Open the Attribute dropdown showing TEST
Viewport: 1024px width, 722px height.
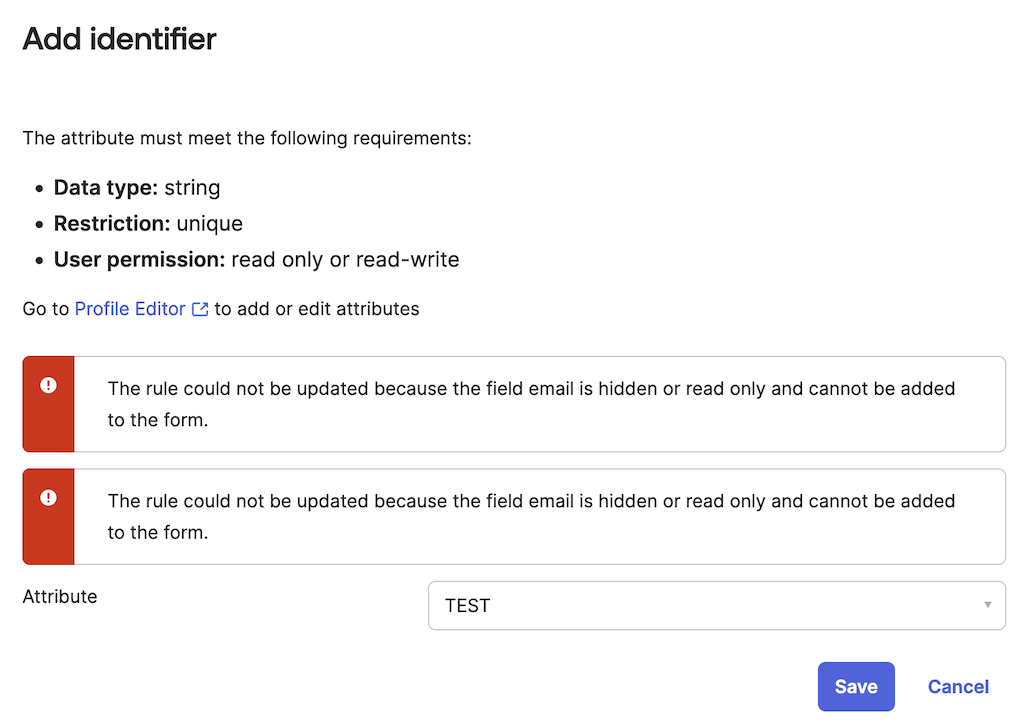716,605
